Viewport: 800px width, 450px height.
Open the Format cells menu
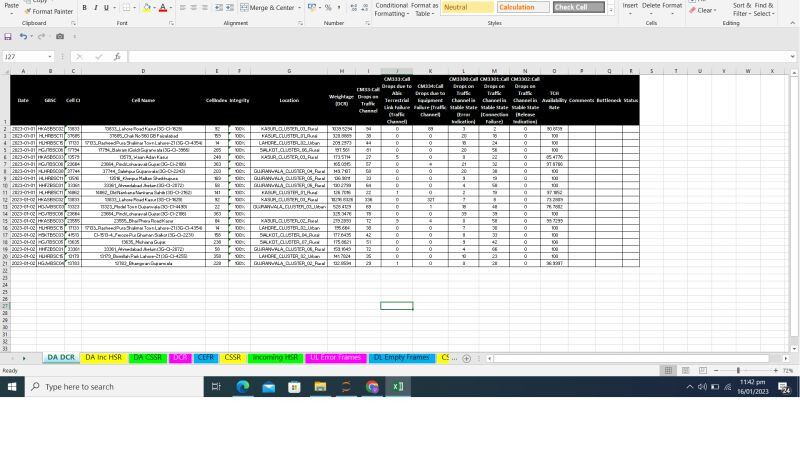click(672, 8)
